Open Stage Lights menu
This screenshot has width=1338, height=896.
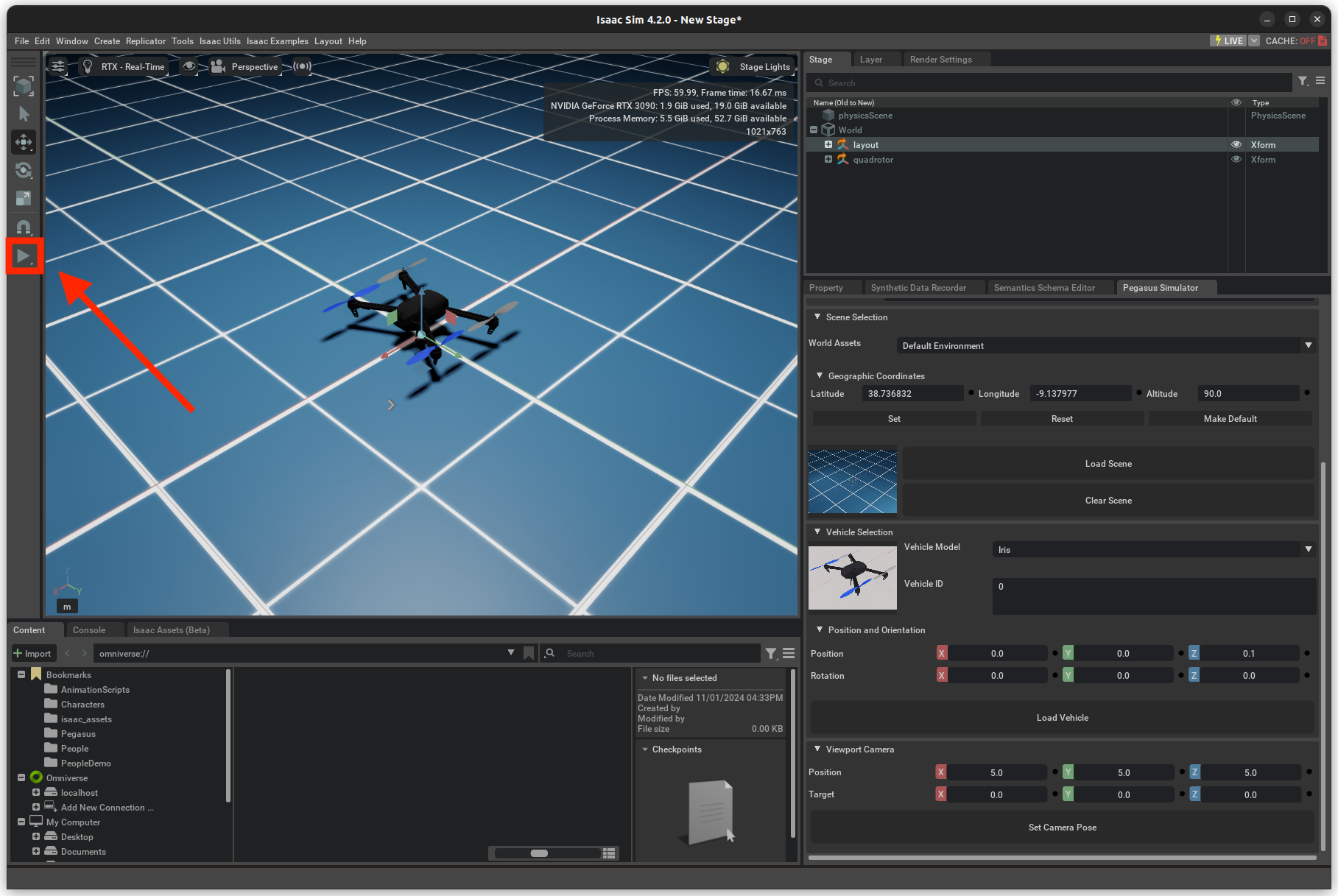click(755, 66)
